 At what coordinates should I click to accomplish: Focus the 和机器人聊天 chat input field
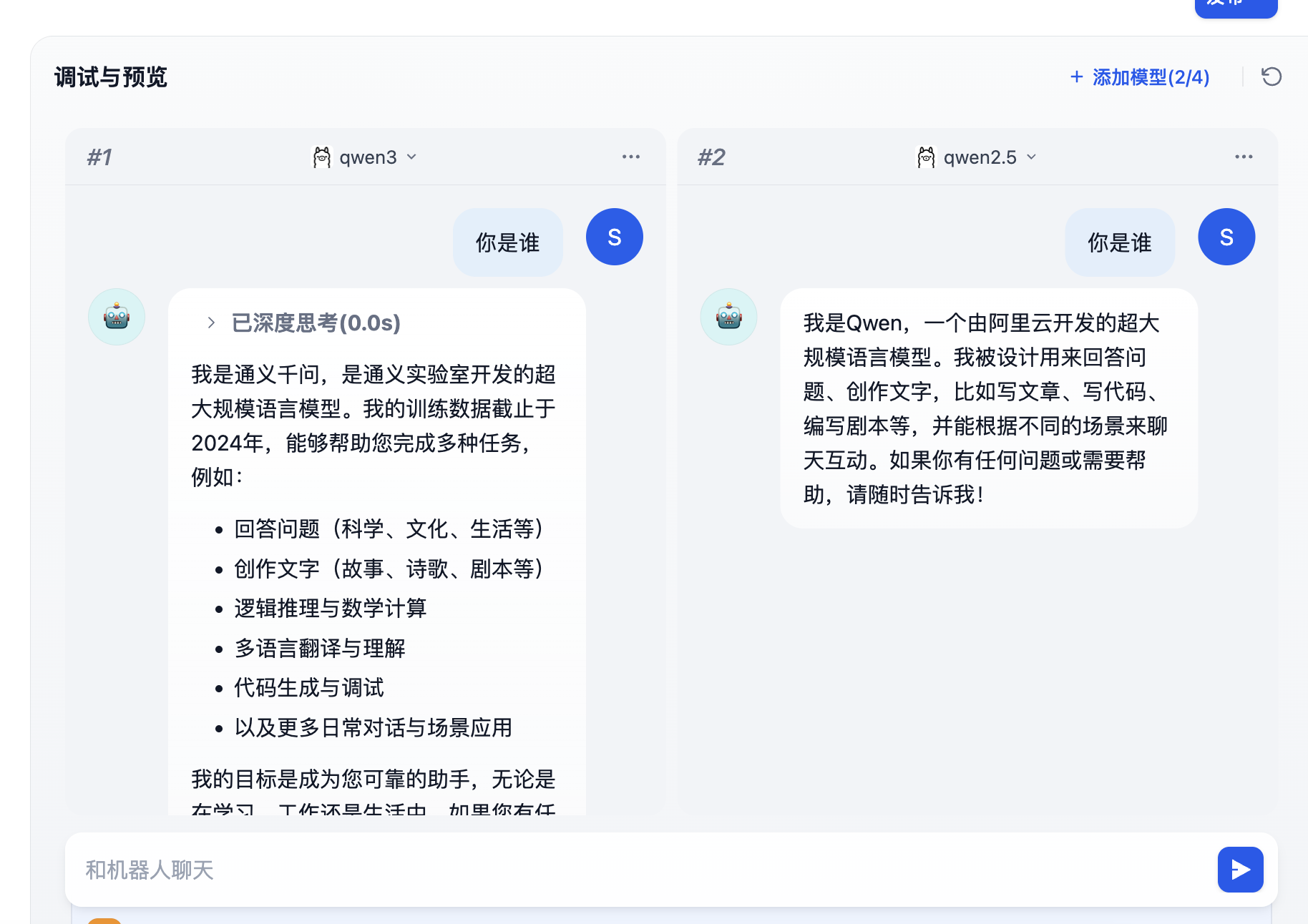637,870
